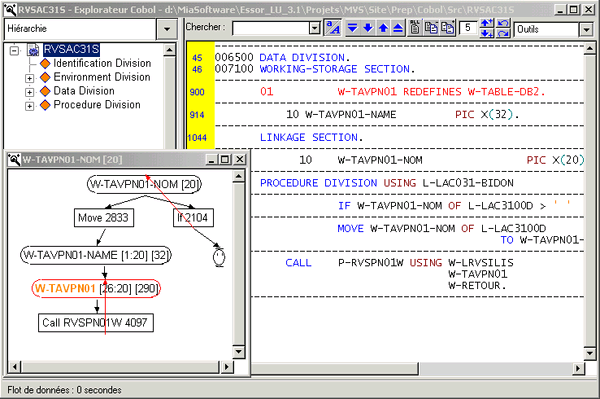Viewport: 600px width, 399px height.
Task: Click the LINKAGE SECTION code line
Action: point(311,137)
